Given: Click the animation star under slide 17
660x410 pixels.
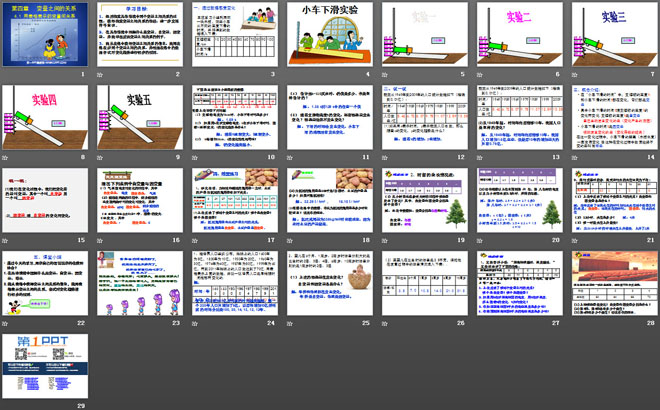Looking at the screenshot, I should point(195,240).
